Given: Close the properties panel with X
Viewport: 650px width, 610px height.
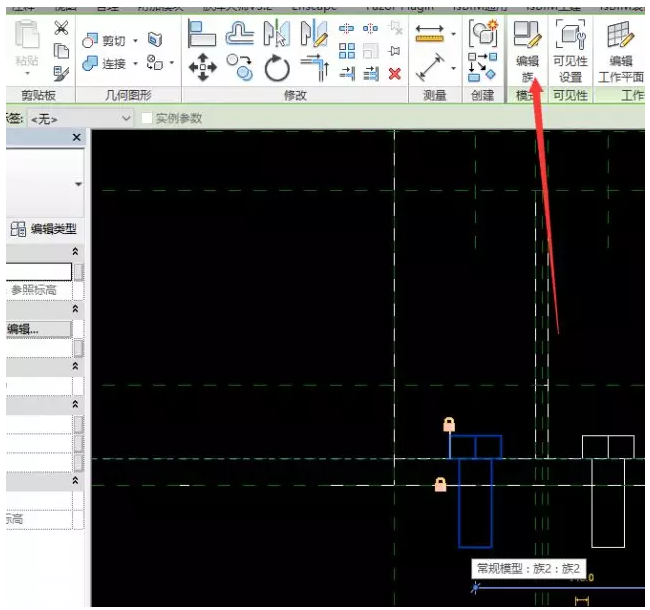Looking at the screenshot, I should pos(77,139).
